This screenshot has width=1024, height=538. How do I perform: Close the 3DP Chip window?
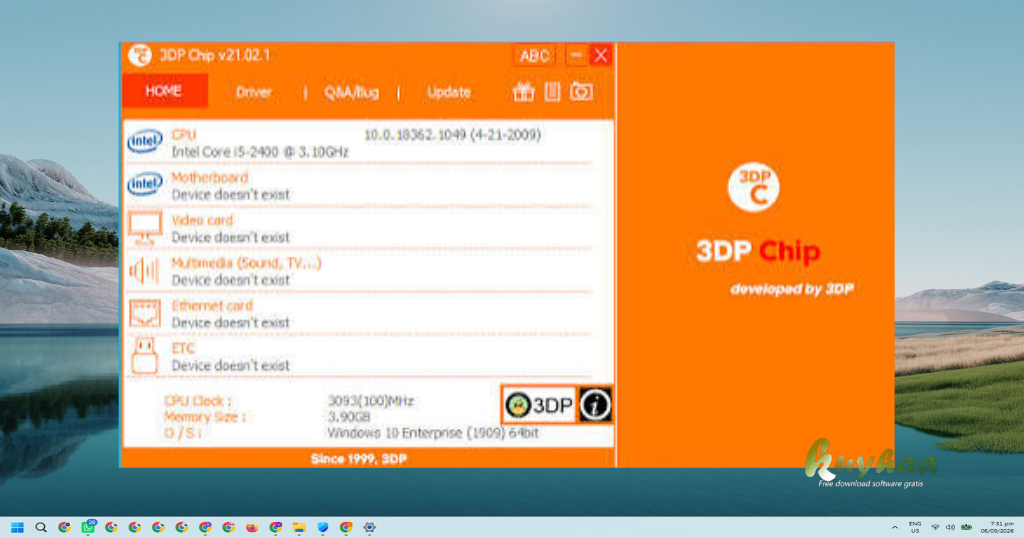(601, 55)
